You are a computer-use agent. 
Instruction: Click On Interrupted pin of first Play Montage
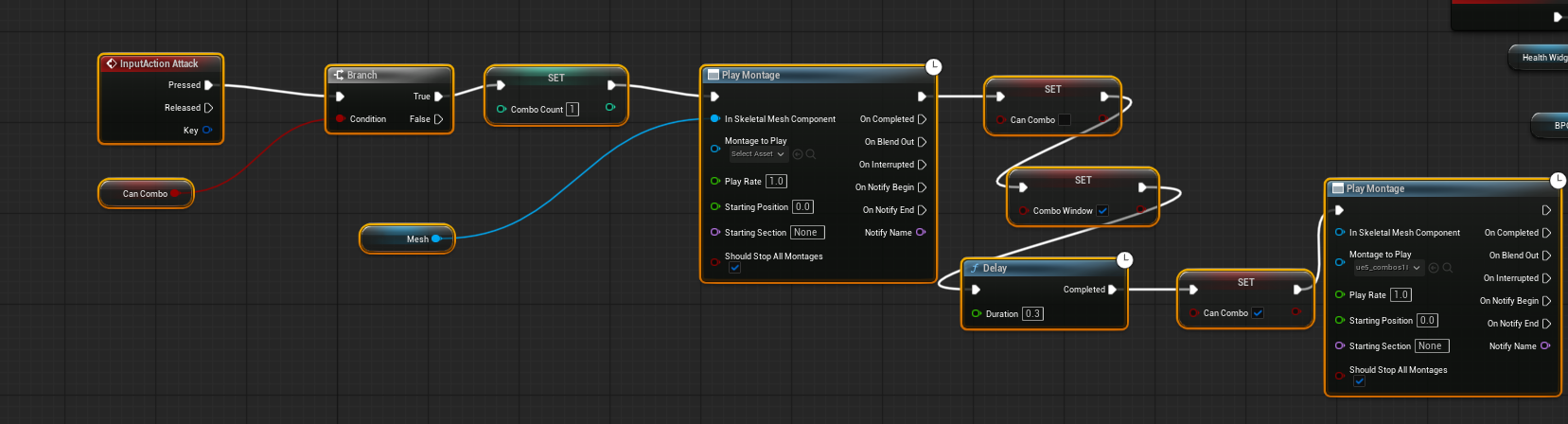922,165
